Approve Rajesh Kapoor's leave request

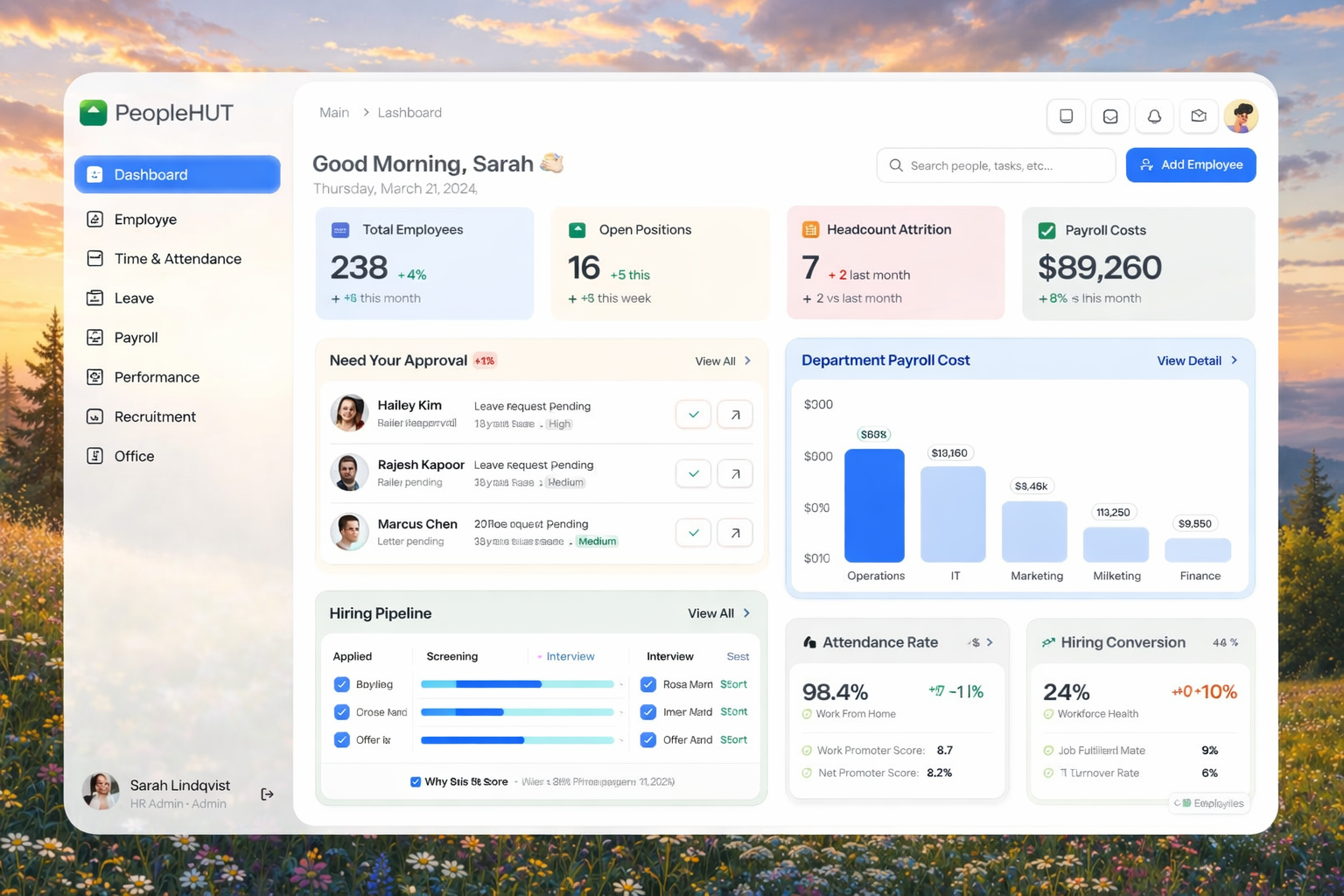(693, 473)
